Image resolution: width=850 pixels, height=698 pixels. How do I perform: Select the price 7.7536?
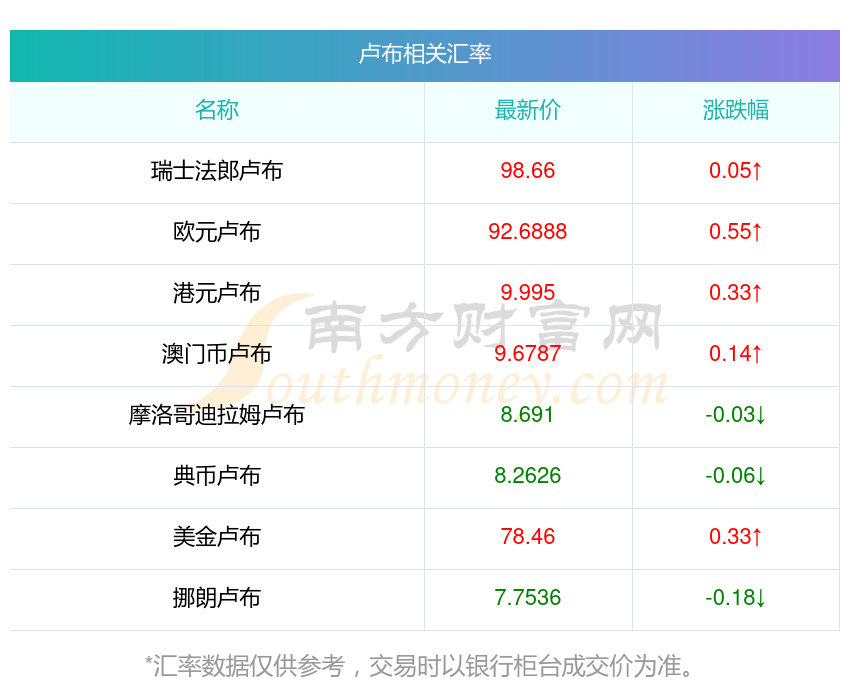point(527,598)
